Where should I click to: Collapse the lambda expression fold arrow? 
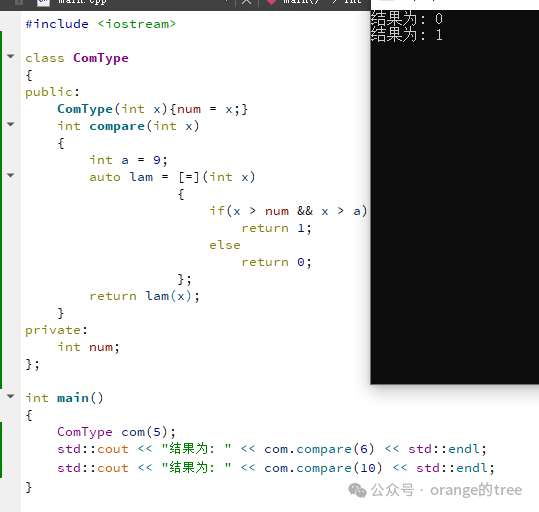point(11,175)
